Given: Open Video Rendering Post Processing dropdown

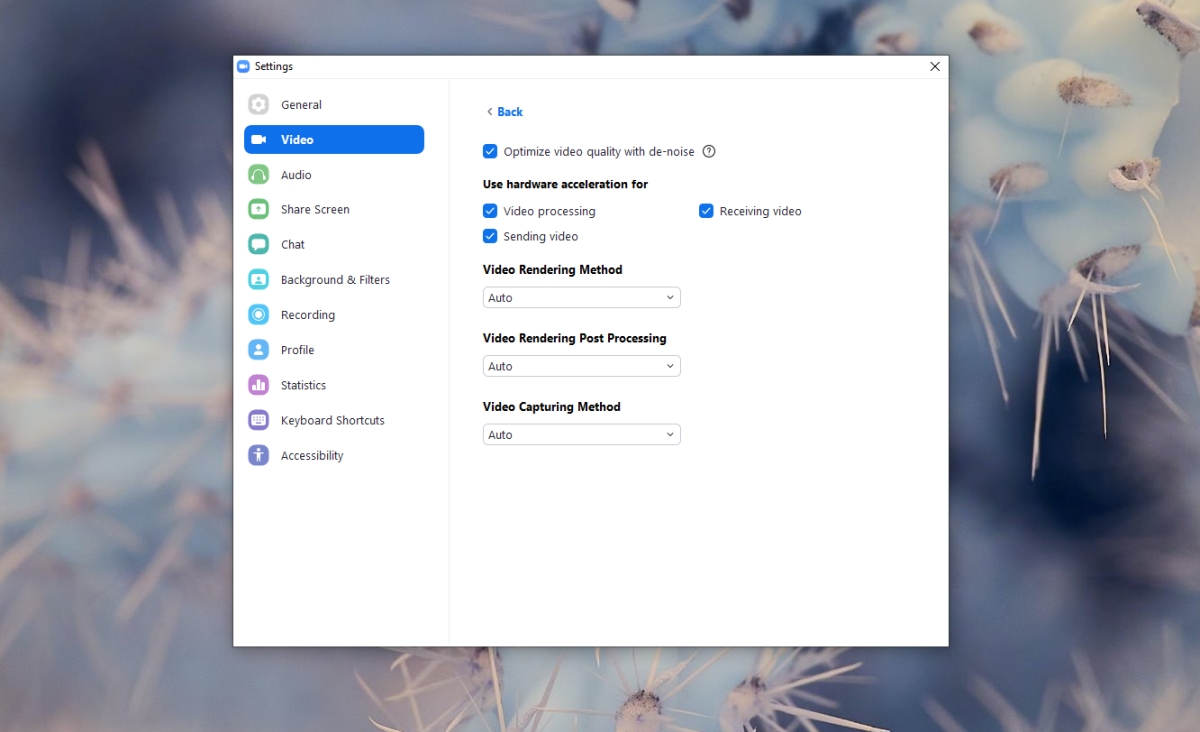Looking at the screenshot, I should tap(582, 366).
